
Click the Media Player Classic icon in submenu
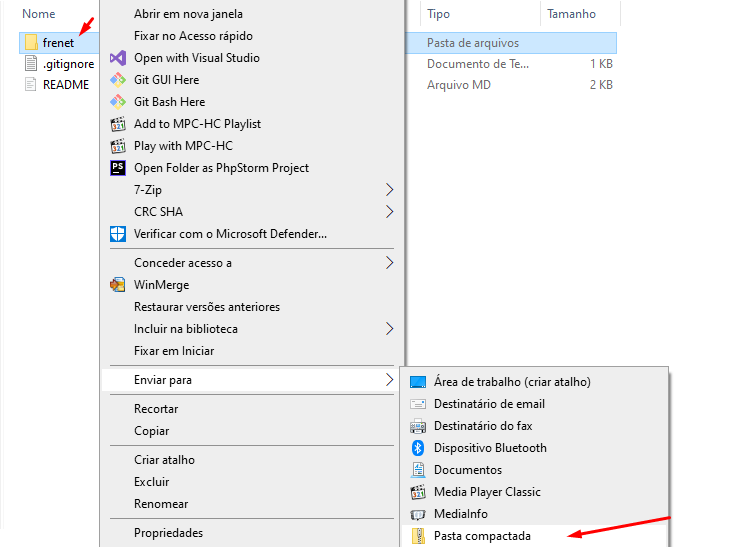point(418,492)
